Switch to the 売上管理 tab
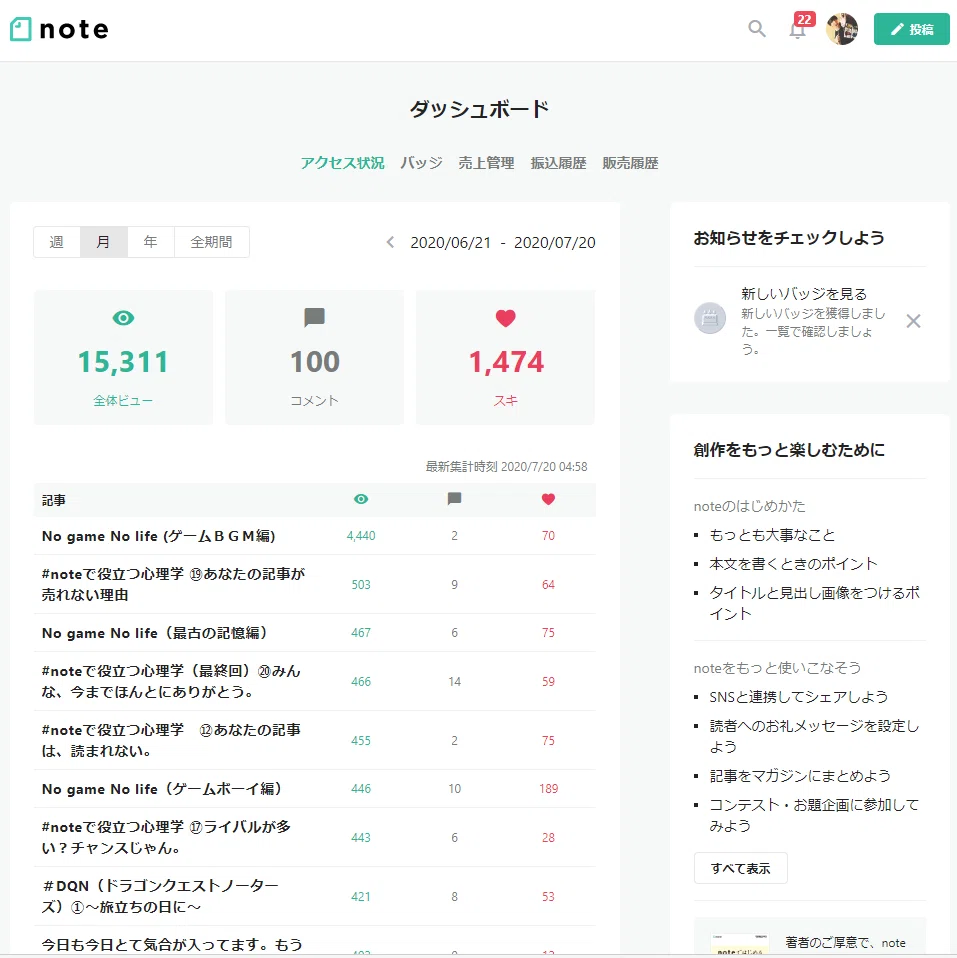 click(486, 163)
